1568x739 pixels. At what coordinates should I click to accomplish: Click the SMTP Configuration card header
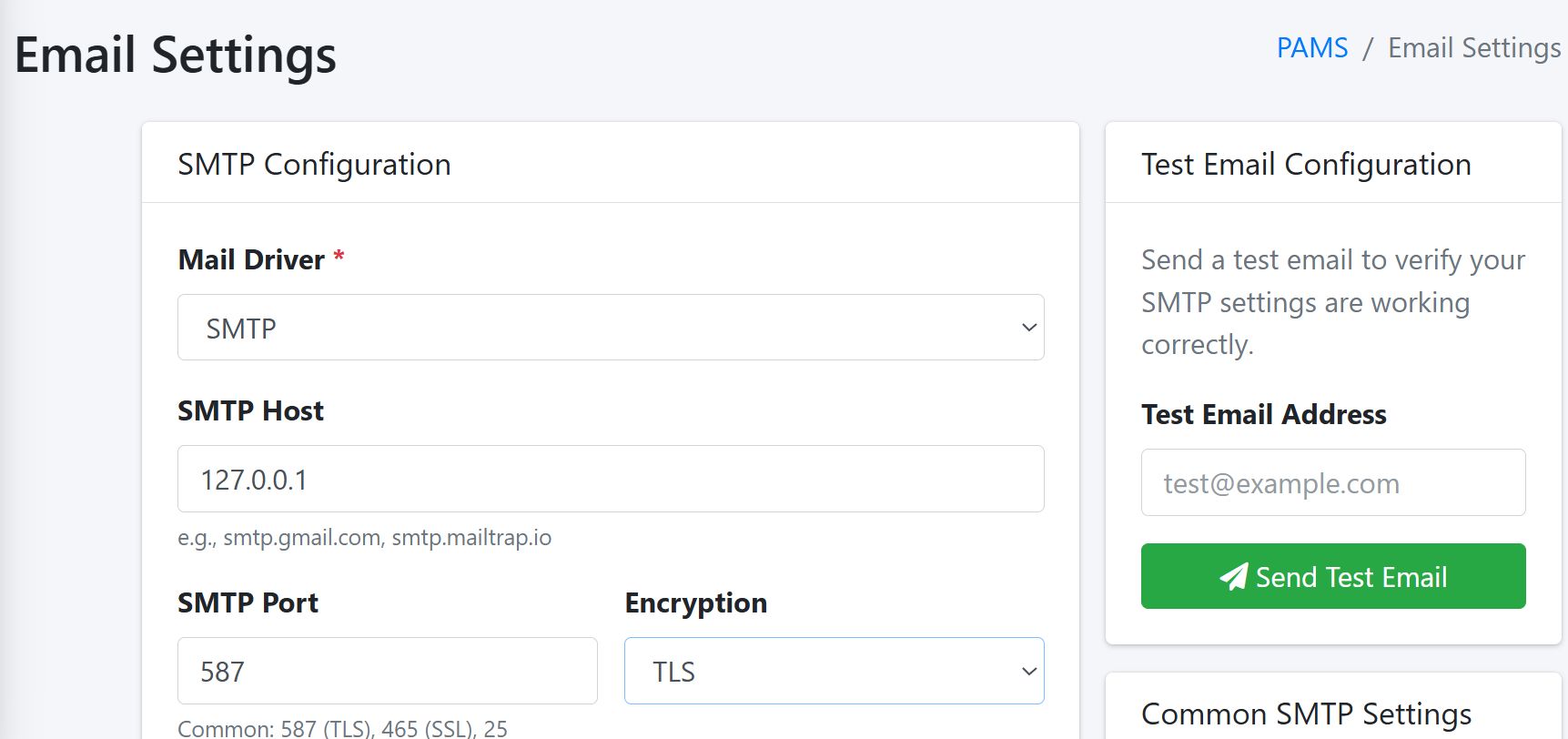[314, 165]
